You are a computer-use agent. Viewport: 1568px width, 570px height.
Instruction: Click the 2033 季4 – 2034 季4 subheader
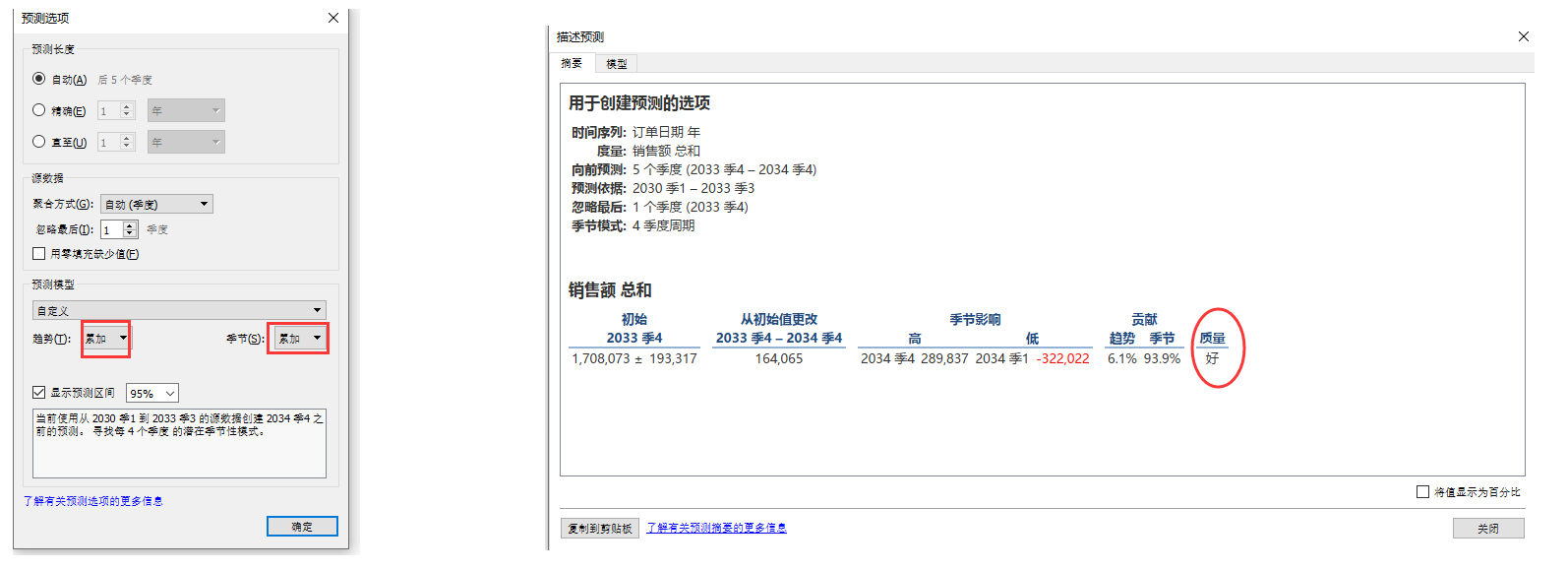779,338
